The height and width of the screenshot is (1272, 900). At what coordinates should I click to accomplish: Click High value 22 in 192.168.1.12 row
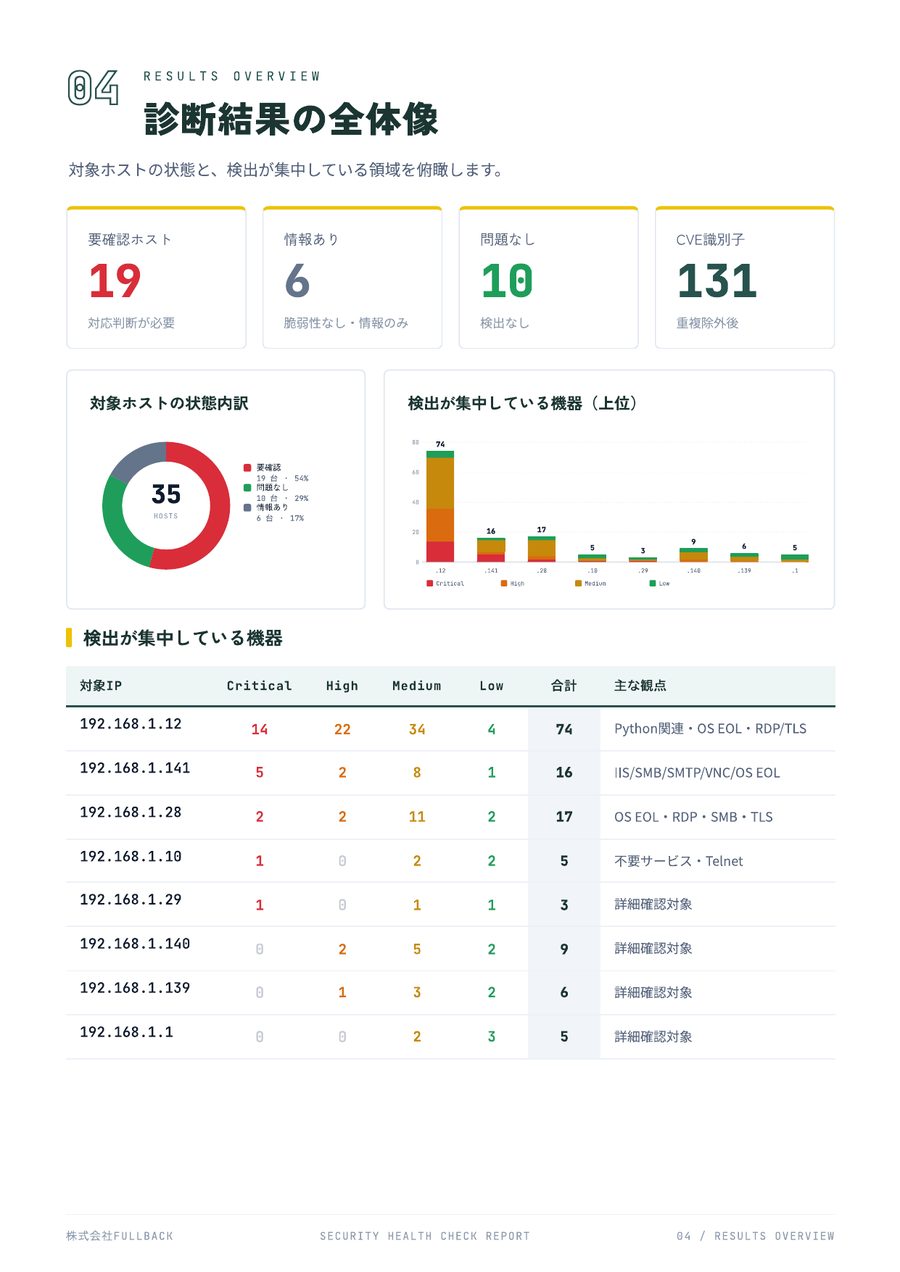[x=342, y=729]
